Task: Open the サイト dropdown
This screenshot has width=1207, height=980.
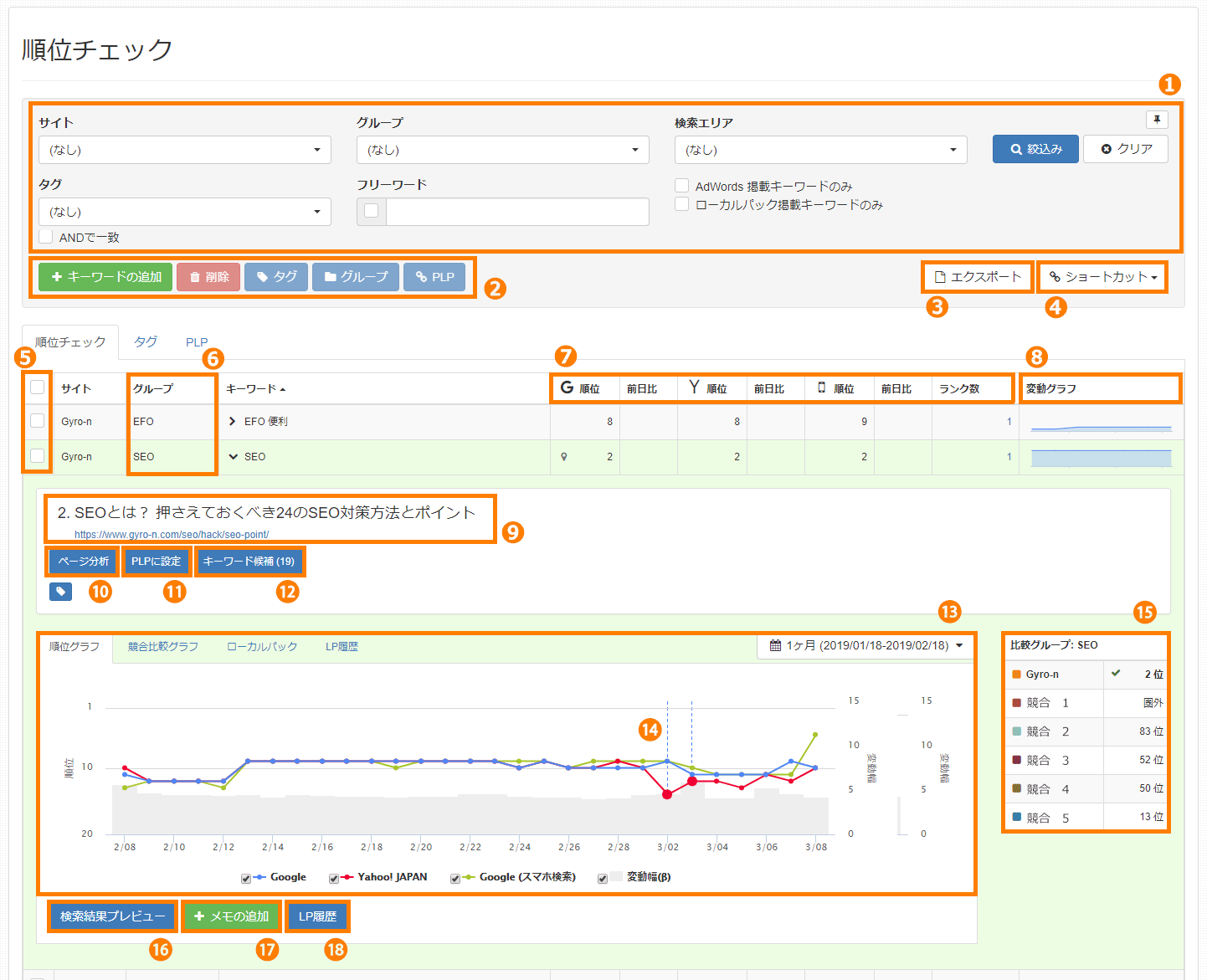Action: (184, 150)
